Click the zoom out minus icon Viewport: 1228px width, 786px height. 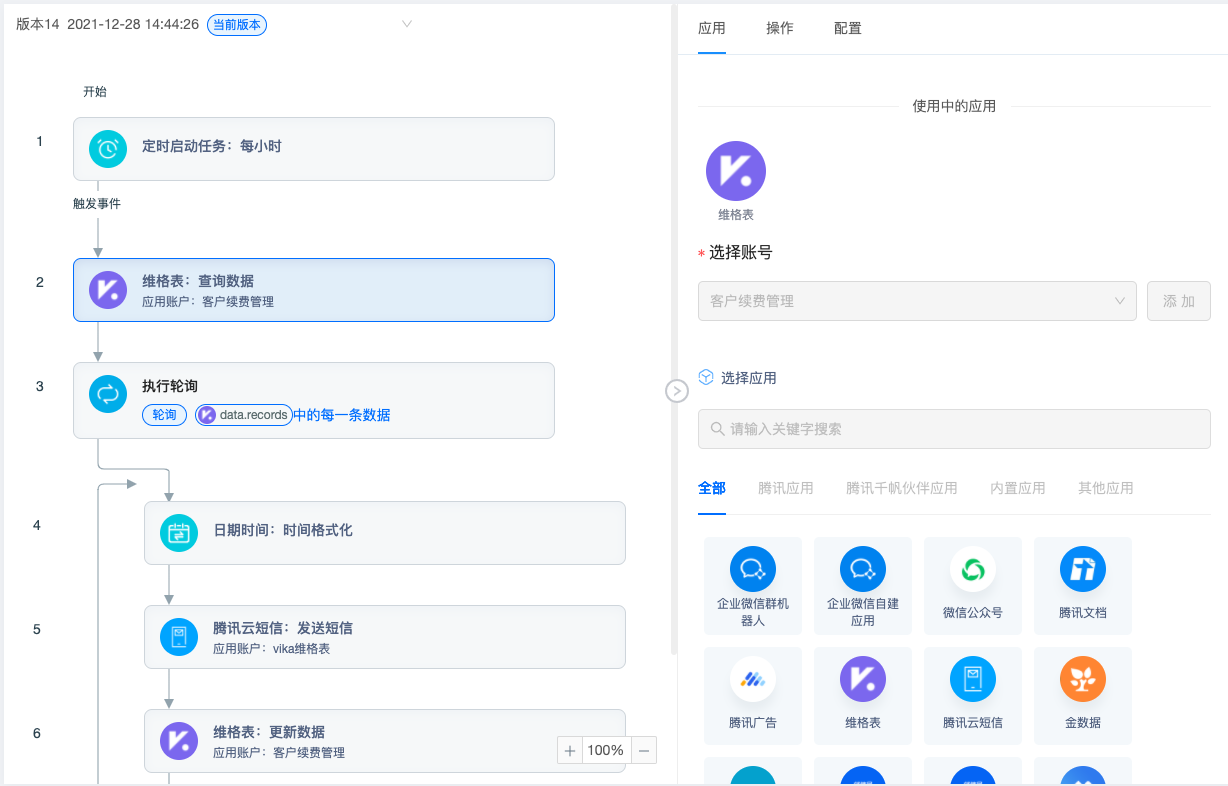(x=644, y=750)
